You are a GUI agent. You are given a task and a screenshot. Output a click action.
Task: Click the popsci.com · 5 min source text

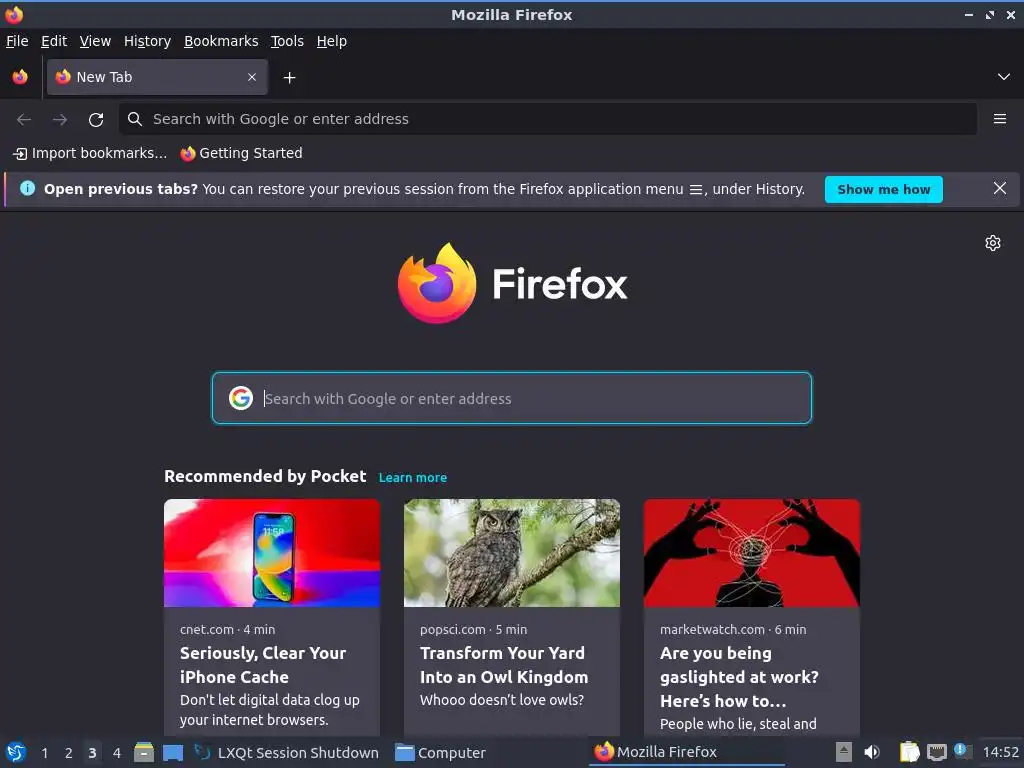click(473, 630)
